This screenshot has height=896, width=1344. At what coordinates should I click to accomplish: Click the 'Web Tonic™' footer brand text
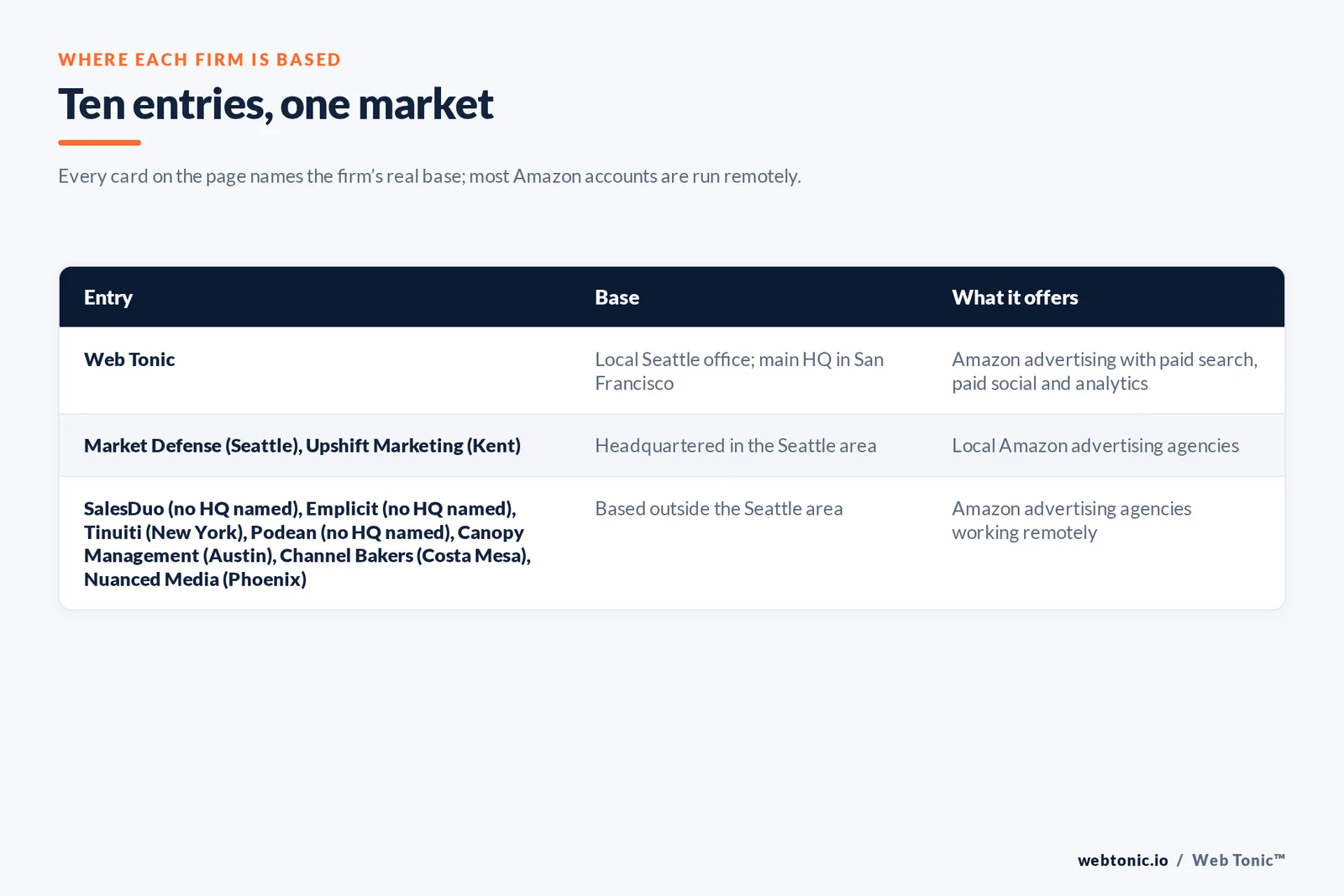tap(1239, 860)
